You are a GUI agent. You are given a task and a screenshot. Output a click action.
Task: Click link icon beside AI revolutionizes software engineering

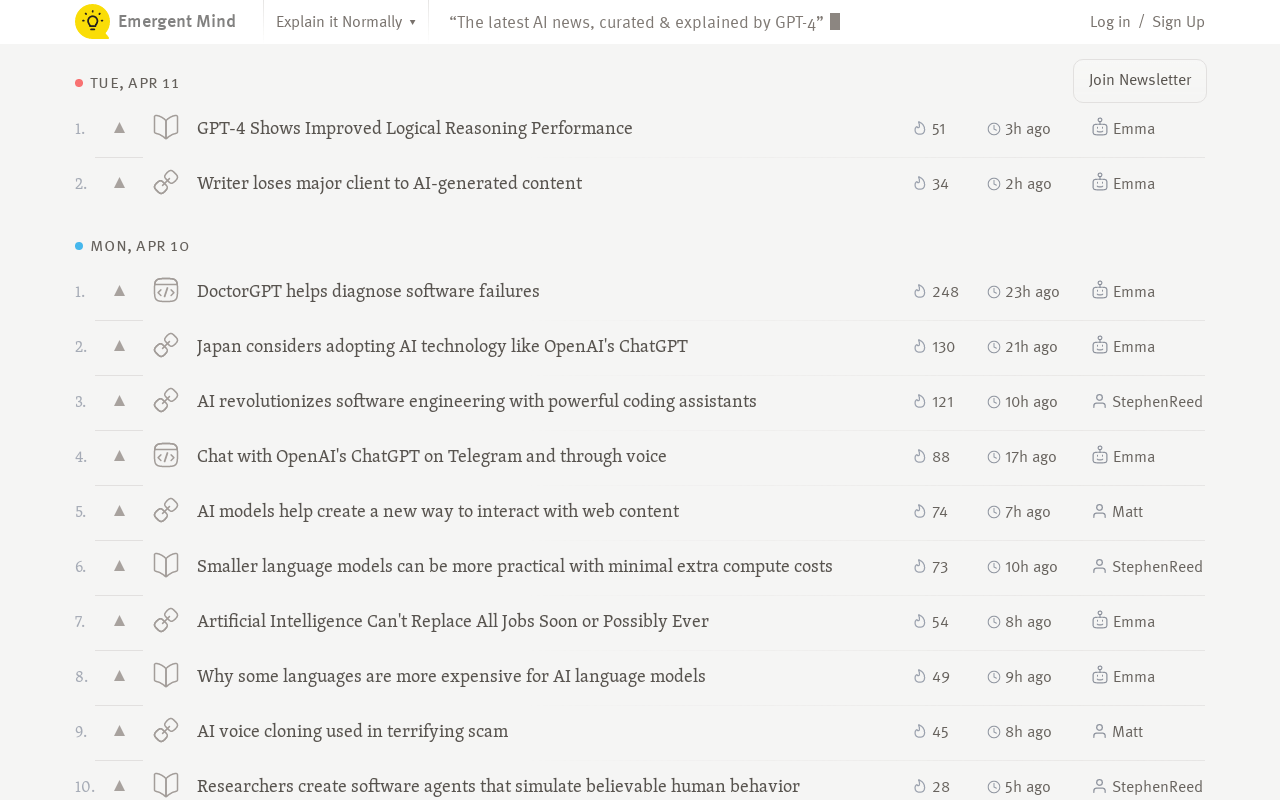click(x=166, y=400)
